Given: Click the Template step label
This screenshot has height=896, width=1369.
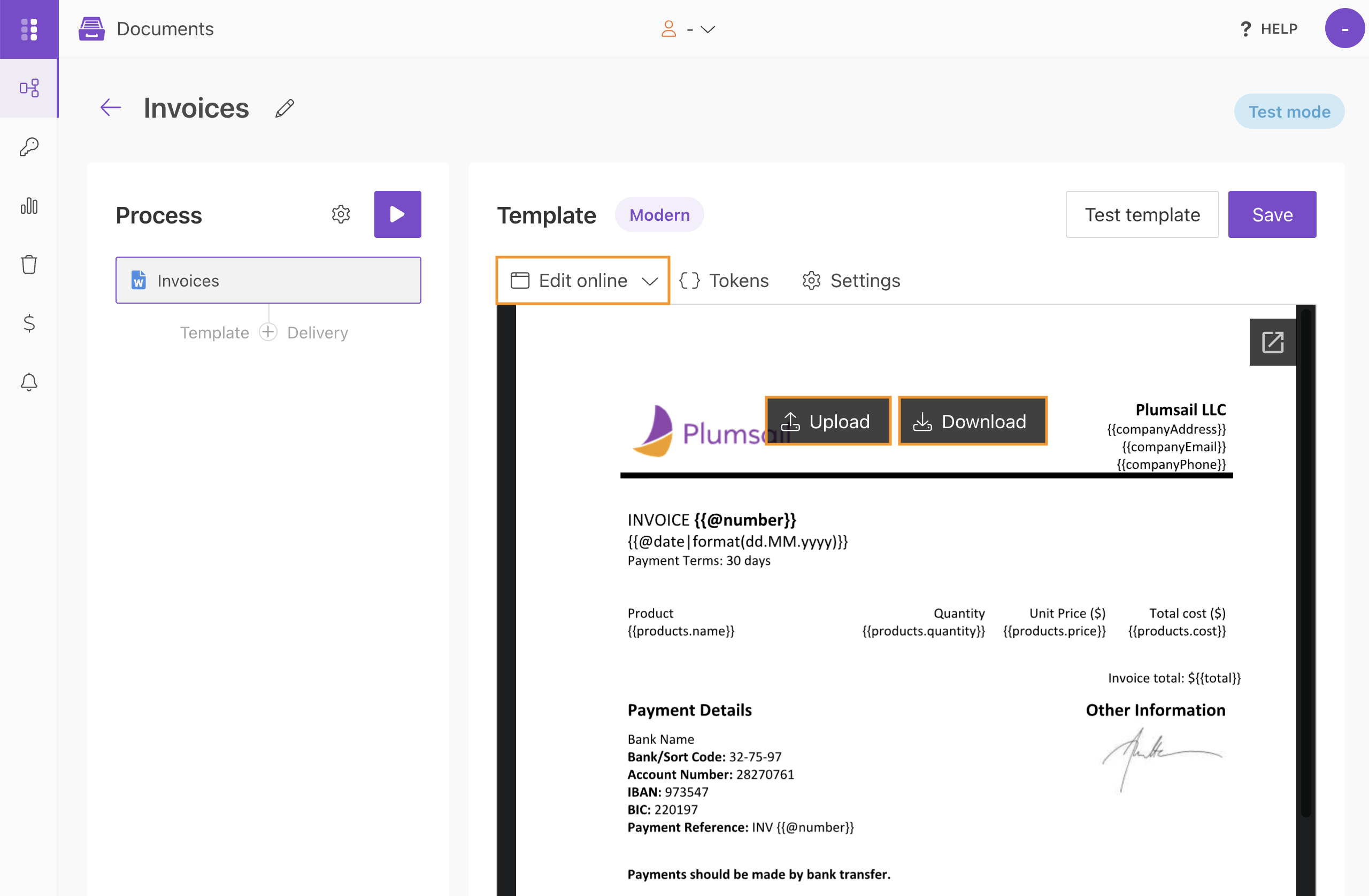Looking at the screenshot, I should 214,333.
